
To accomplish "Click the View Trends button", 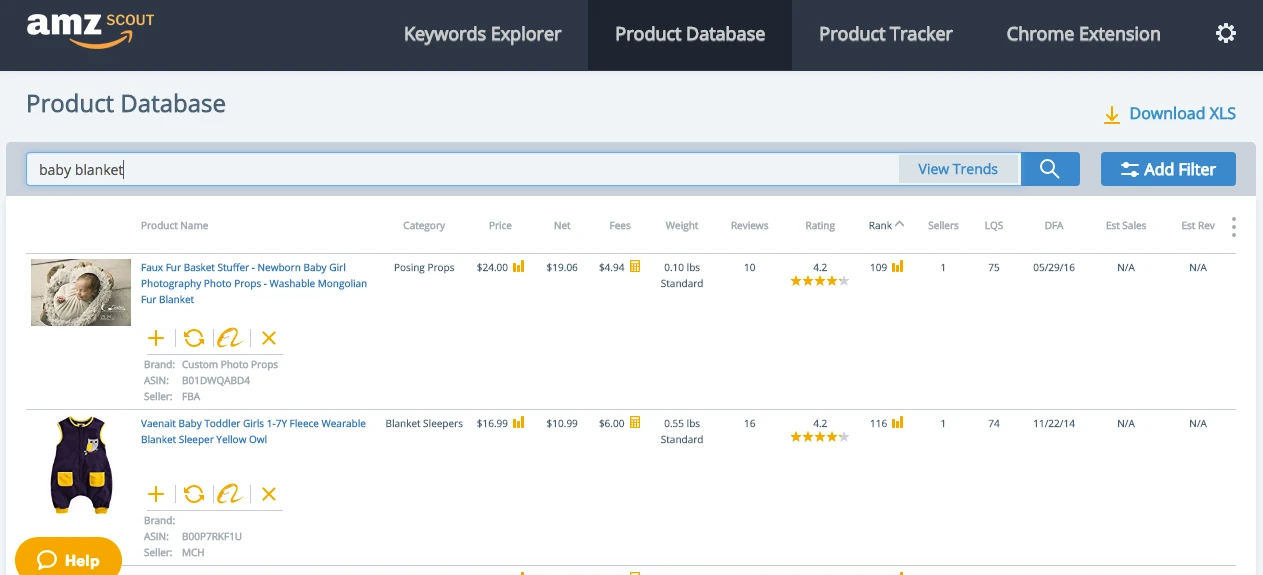I will tap(958, 169).
